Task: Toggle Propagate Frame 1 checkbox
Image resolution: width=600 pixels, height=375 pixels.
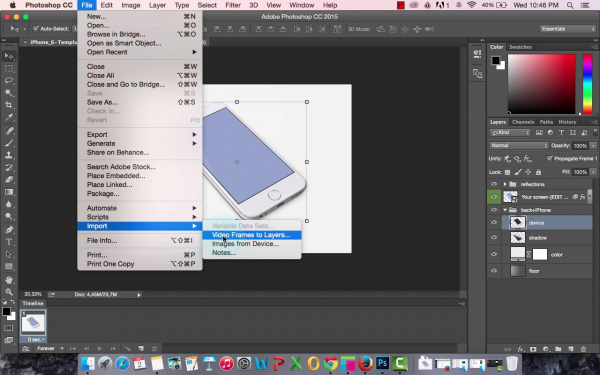Action: coord(550,158)
